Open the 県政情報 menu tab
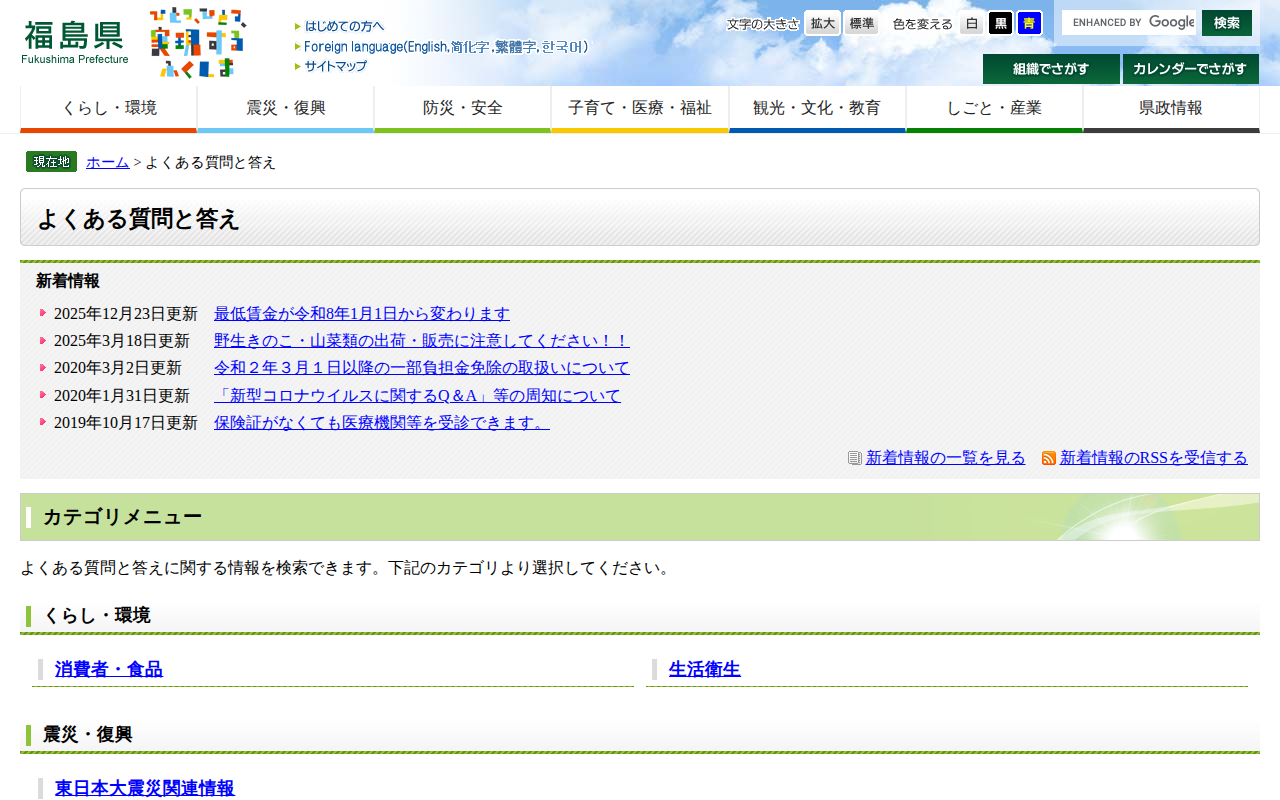 [x=1172, y=109]
